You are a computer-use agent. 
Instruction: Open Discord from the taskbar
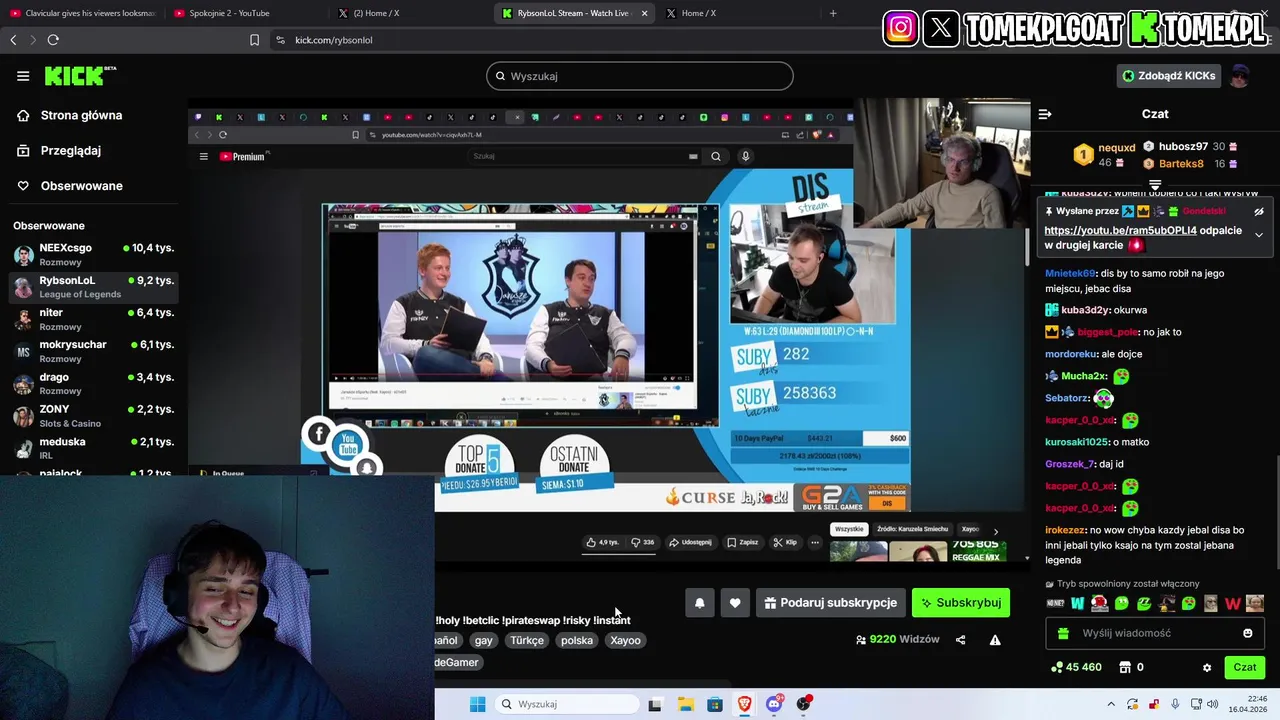tap(774, 704)
